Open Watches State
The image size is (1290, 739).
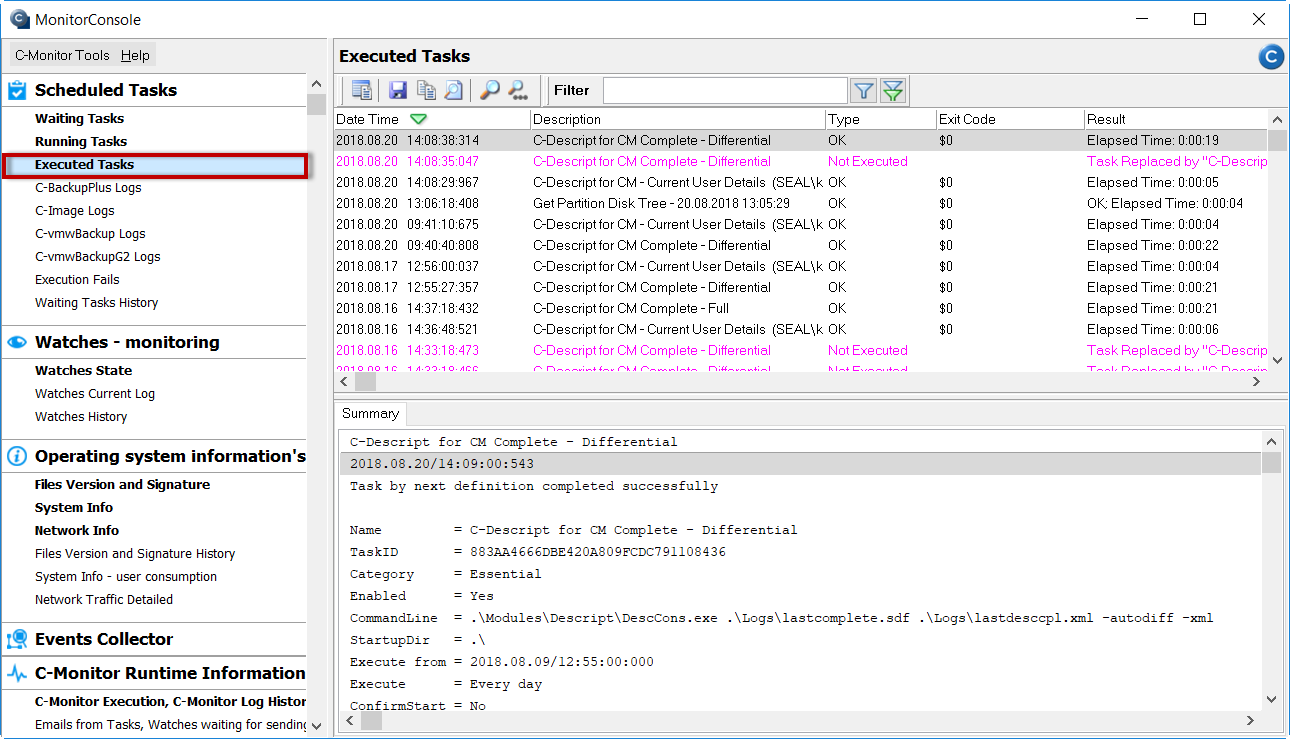(83, 370)
